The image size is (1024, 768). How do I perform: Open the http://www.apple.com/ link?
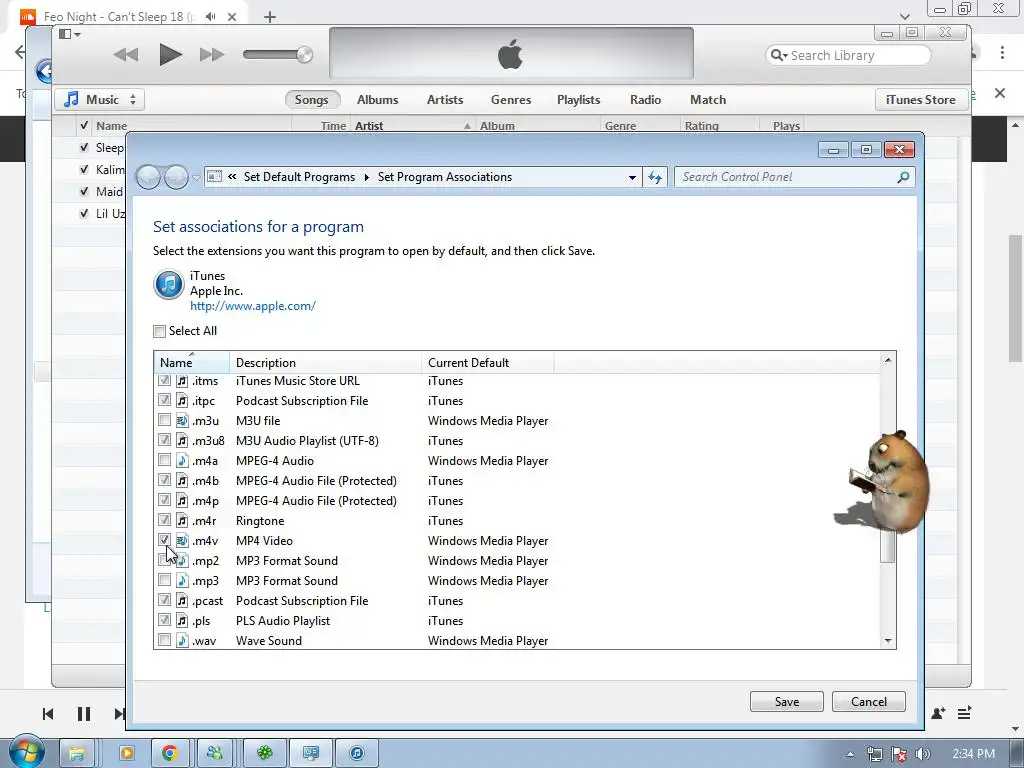click(253, 306)
